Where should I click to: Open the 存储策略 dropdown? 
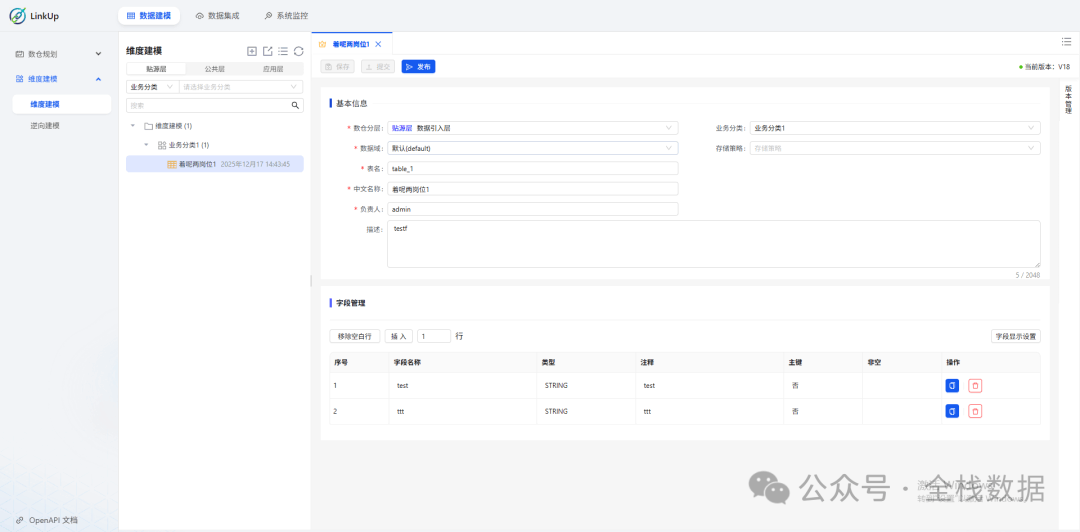point(895,148)
